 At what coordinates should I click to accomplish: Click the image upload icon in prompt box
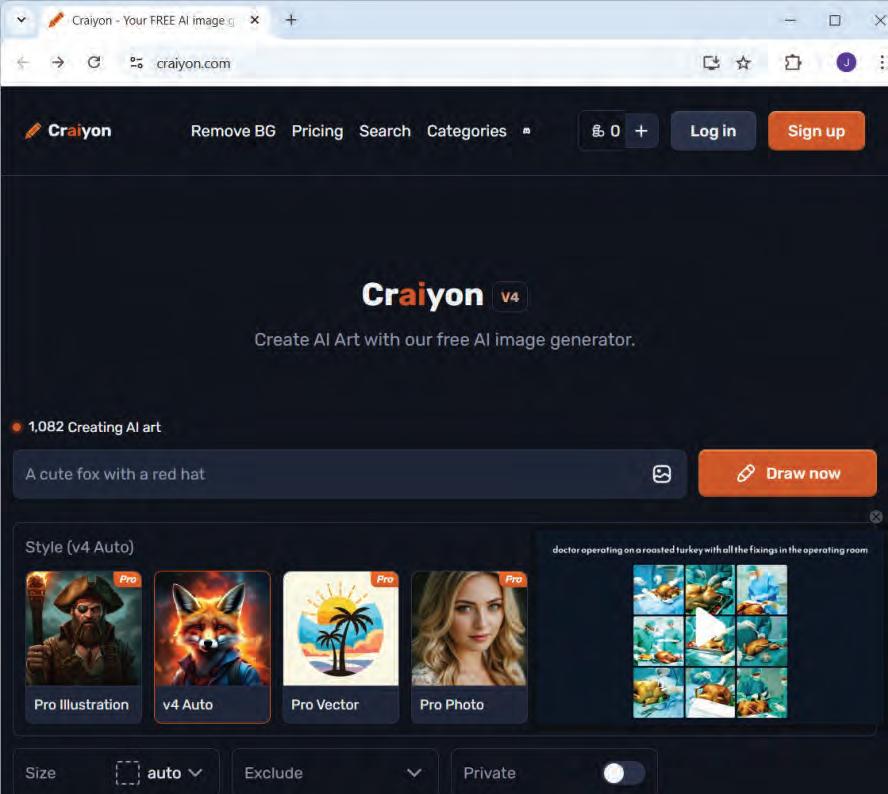(661, 474)
